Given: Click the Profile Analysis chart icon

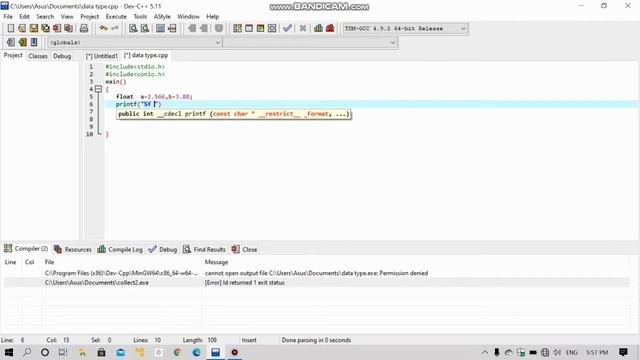Looking at the screenshot, I should (318, 28).
